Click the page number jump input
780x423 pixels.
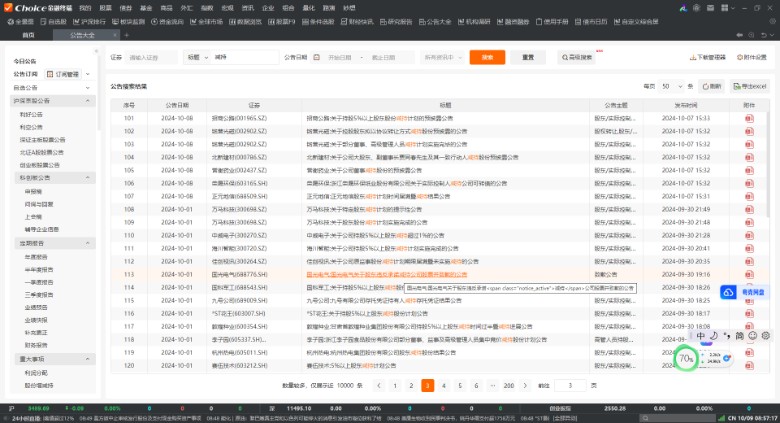(x=571, y=385)
